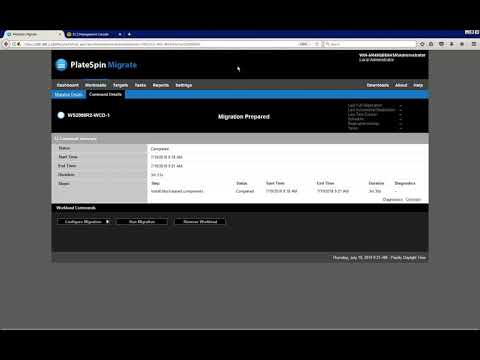Click the footer date and time text
The width and height of the screenshot is (480, 360).
[379, 258]
